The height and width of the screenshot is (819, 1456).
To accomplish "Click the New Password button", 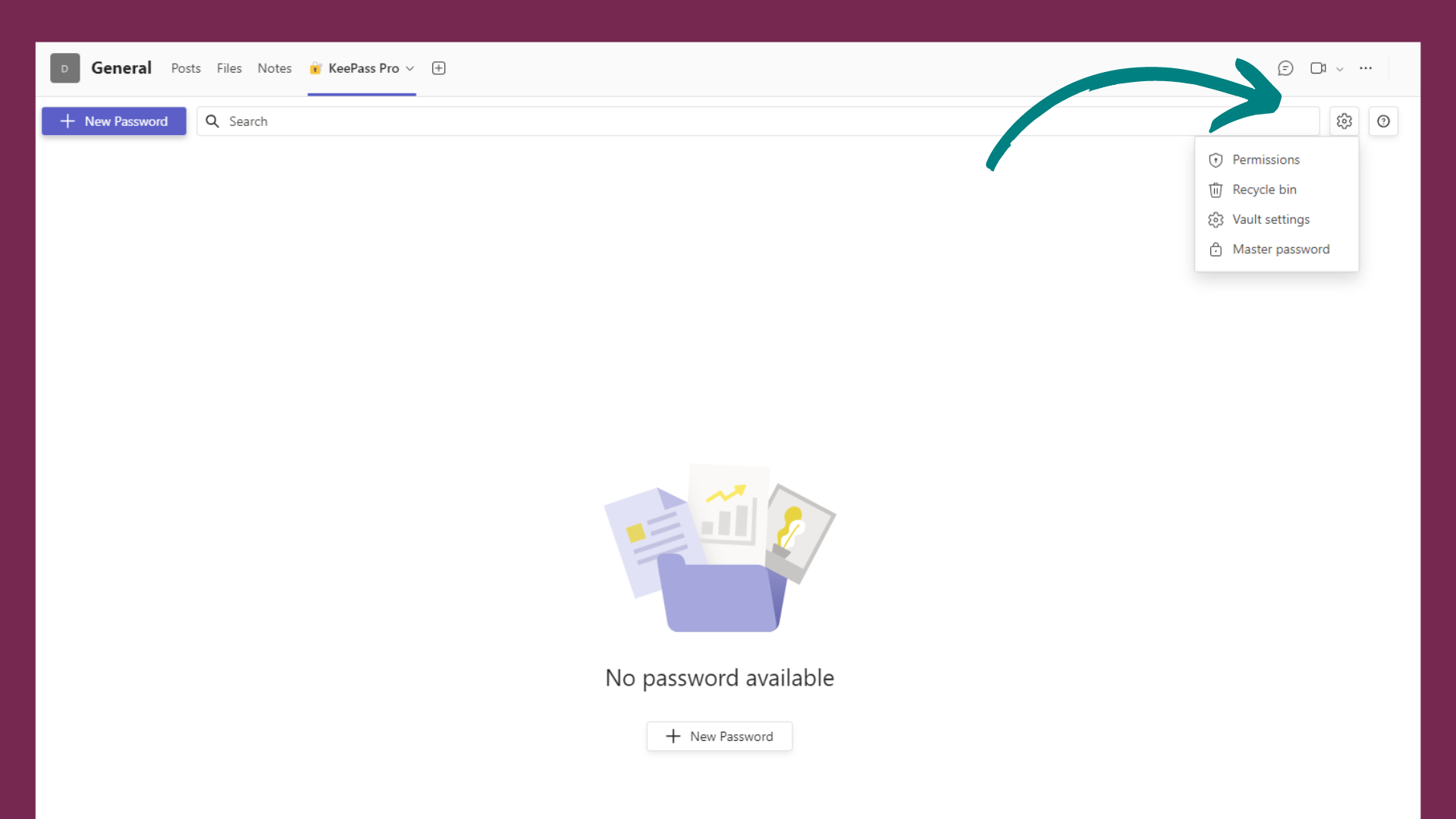I will coord(114,121).
